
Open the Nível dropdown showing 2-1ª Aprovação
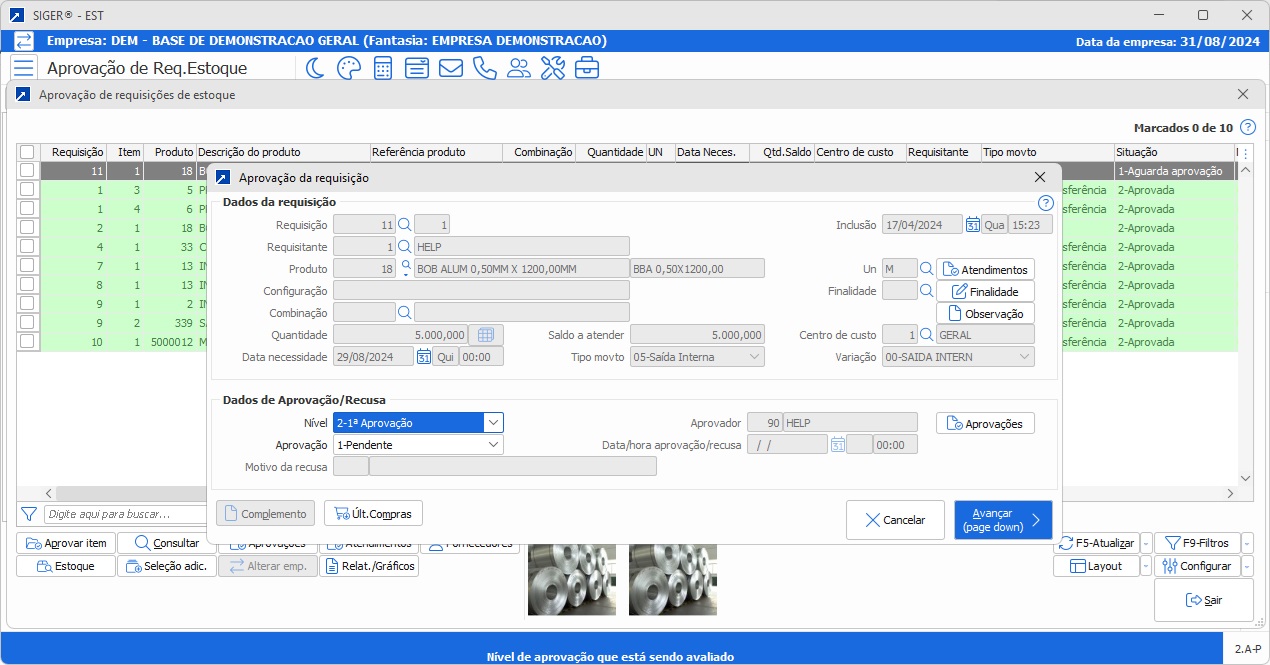493,422
